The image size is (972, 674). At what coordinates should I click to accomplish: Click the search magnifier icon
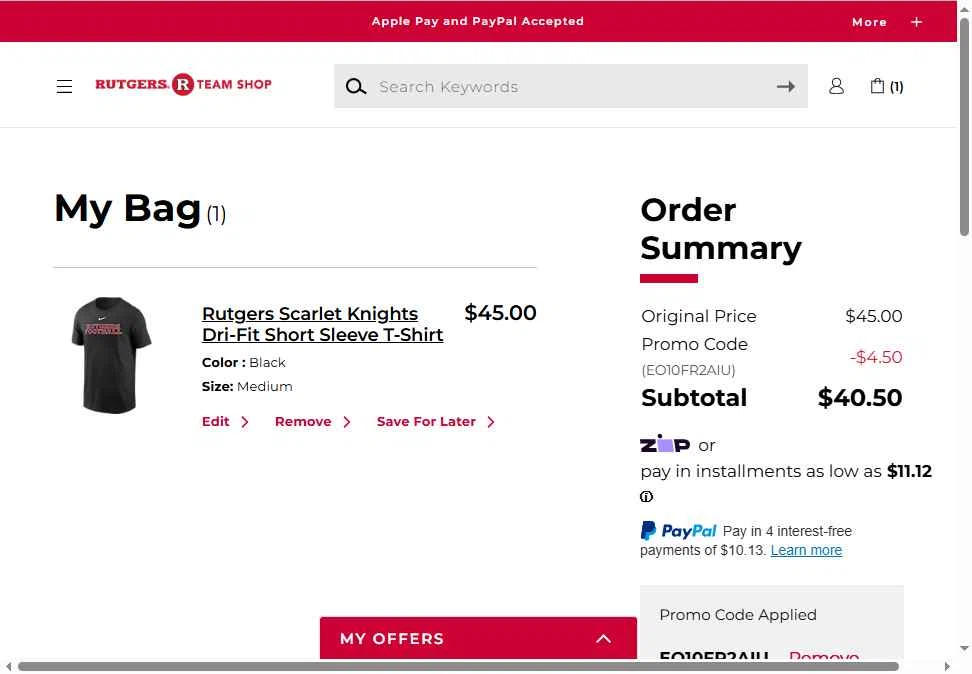point(356,87)
